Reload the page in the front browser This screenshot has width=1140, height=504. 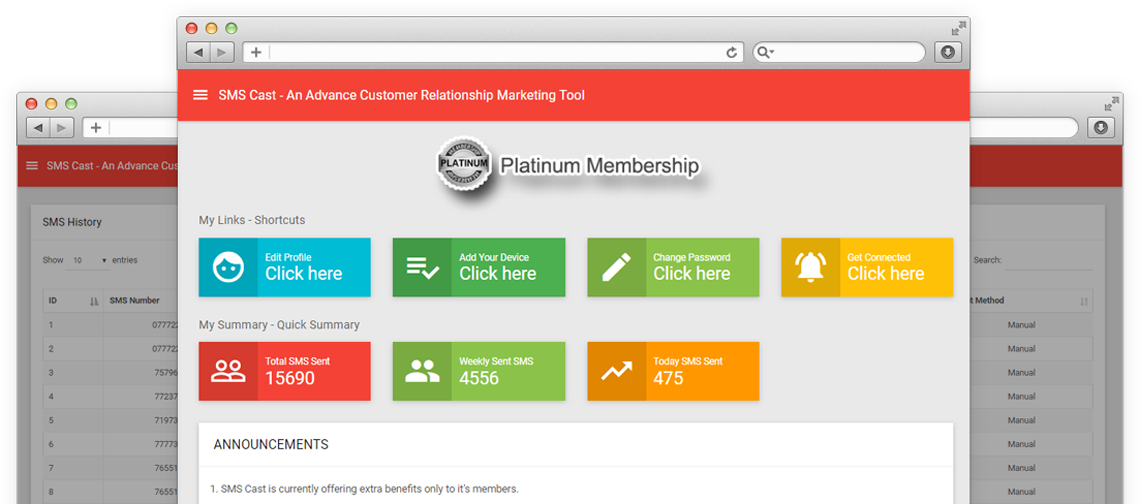point(732,52)
